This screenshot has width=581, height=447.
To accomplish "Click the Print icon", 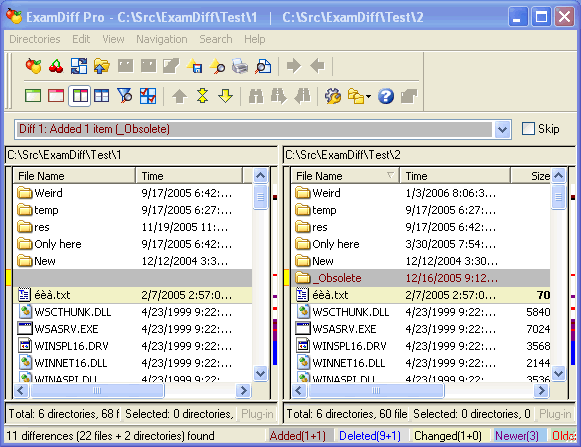I will [x=240, y=66].
